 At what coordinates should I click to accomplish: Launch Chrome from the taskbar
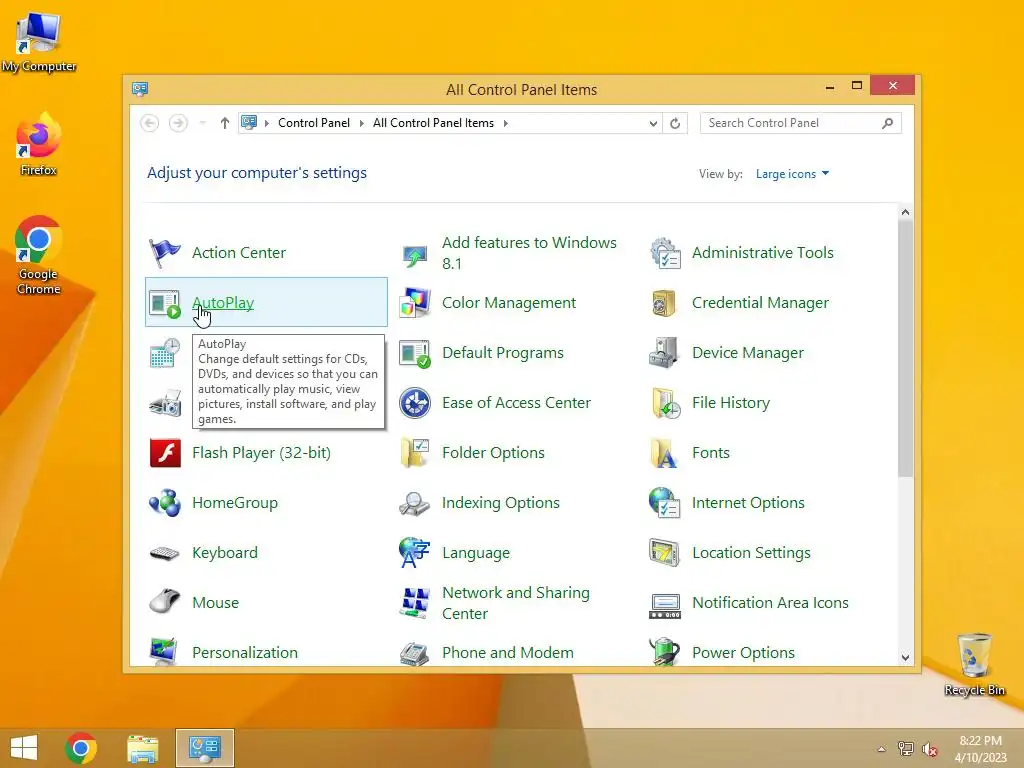point(81,748)
